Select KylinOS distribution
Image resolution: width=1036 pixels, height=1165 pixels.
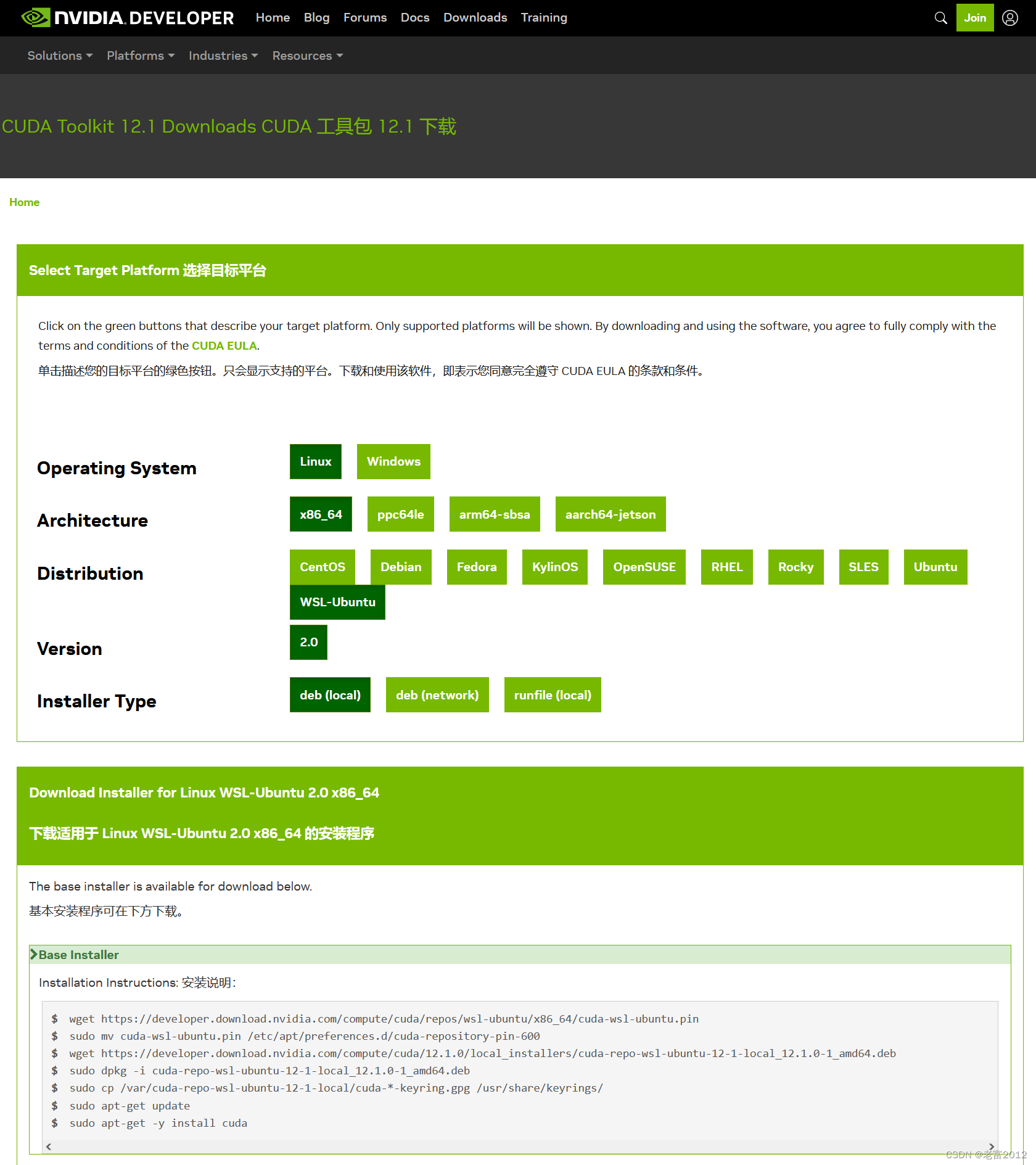point(555,567)
